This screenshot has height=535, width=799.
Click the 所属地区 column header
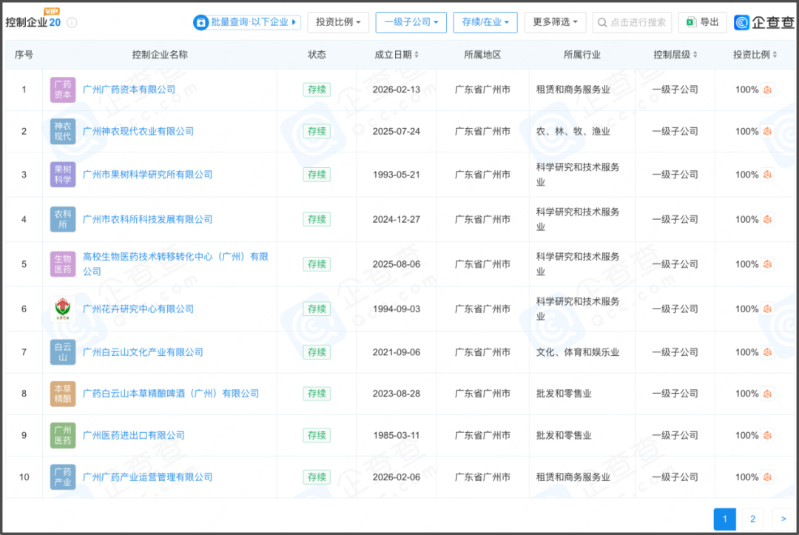point(483,55)
